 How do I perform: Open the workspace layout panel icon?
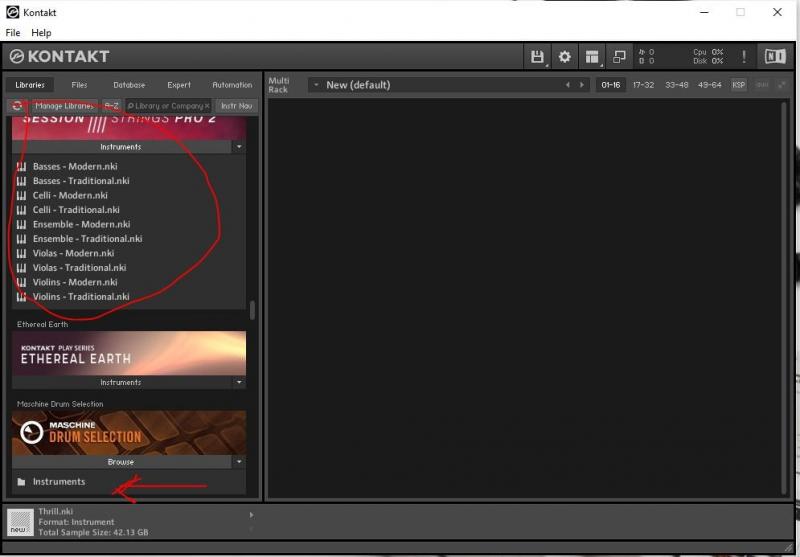coord(592,57)
